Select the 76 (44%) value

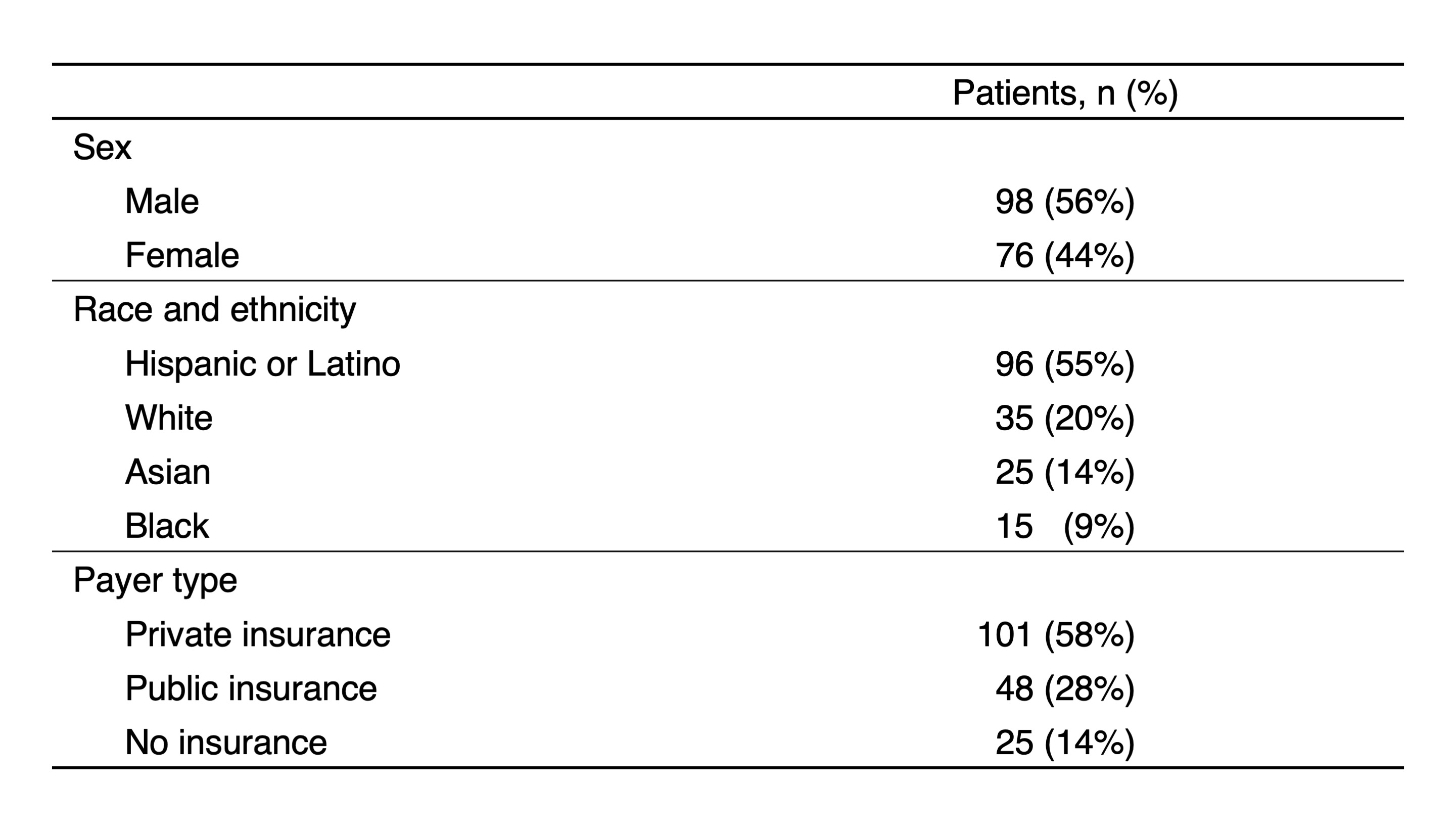point(1065,255)
